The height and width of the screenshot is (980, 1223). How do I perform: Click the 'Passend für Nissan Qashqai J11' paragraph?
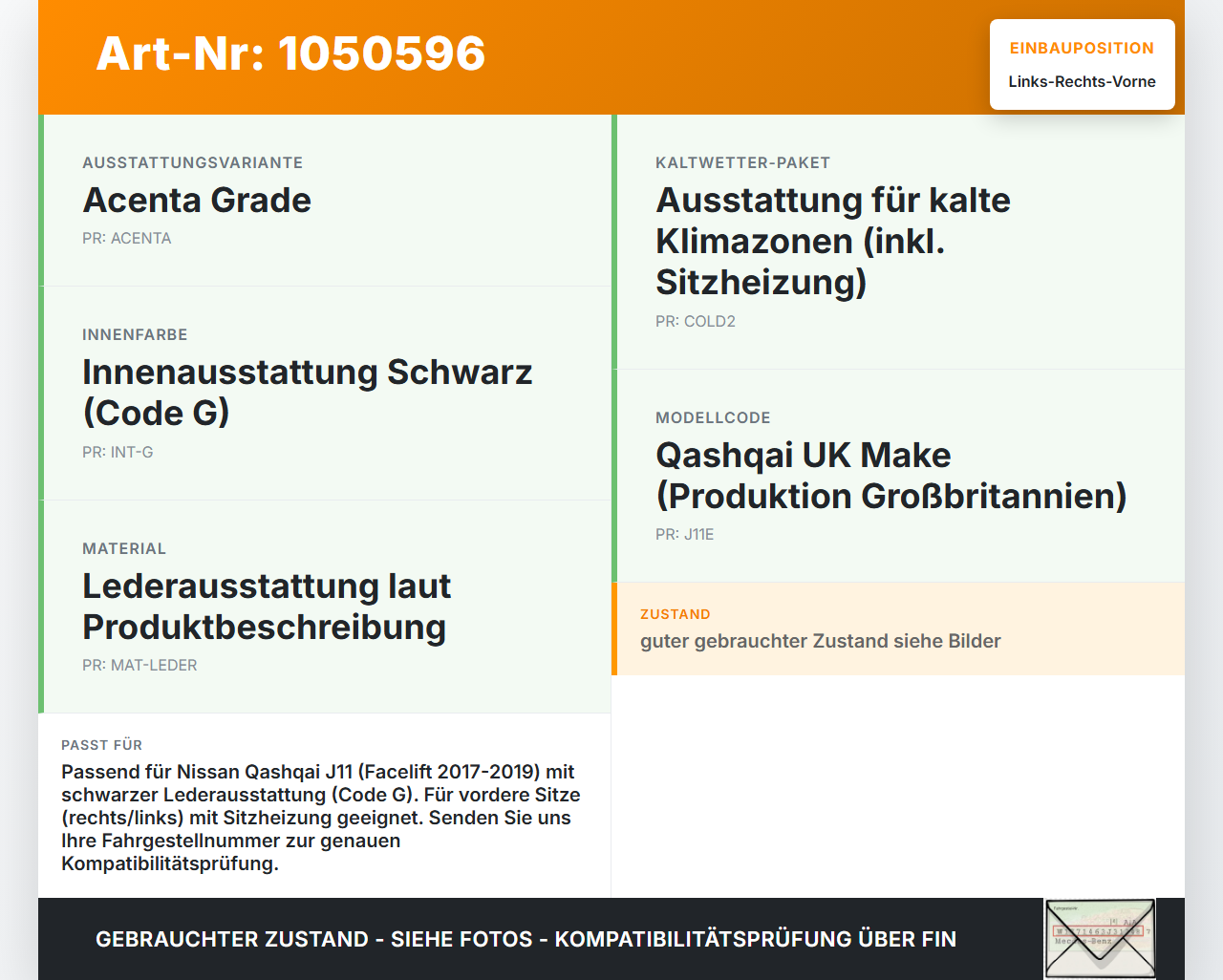pos(321,818)
